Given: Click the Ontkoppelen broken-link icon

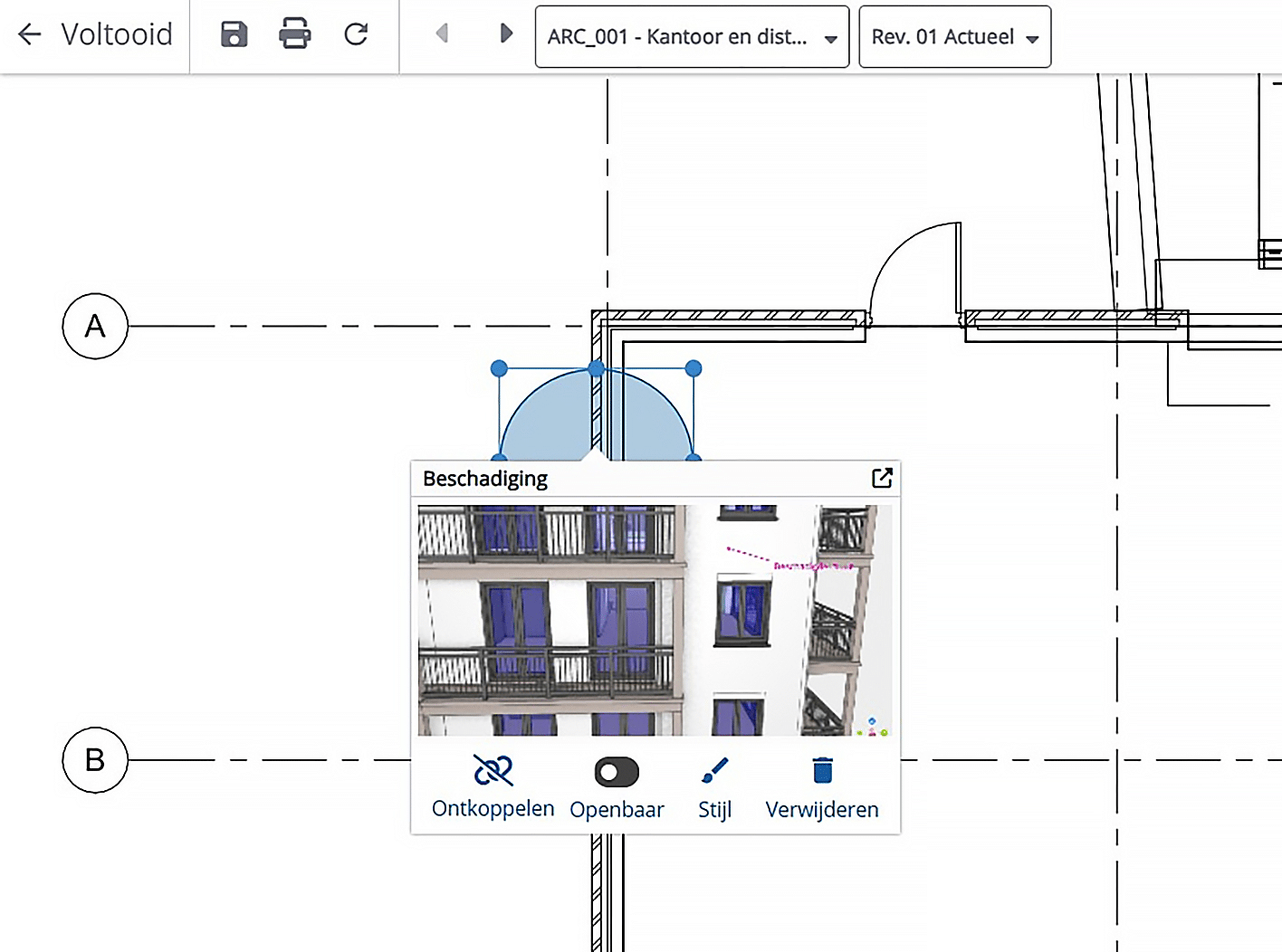Looking at the screenshot, I should [492, 771].
